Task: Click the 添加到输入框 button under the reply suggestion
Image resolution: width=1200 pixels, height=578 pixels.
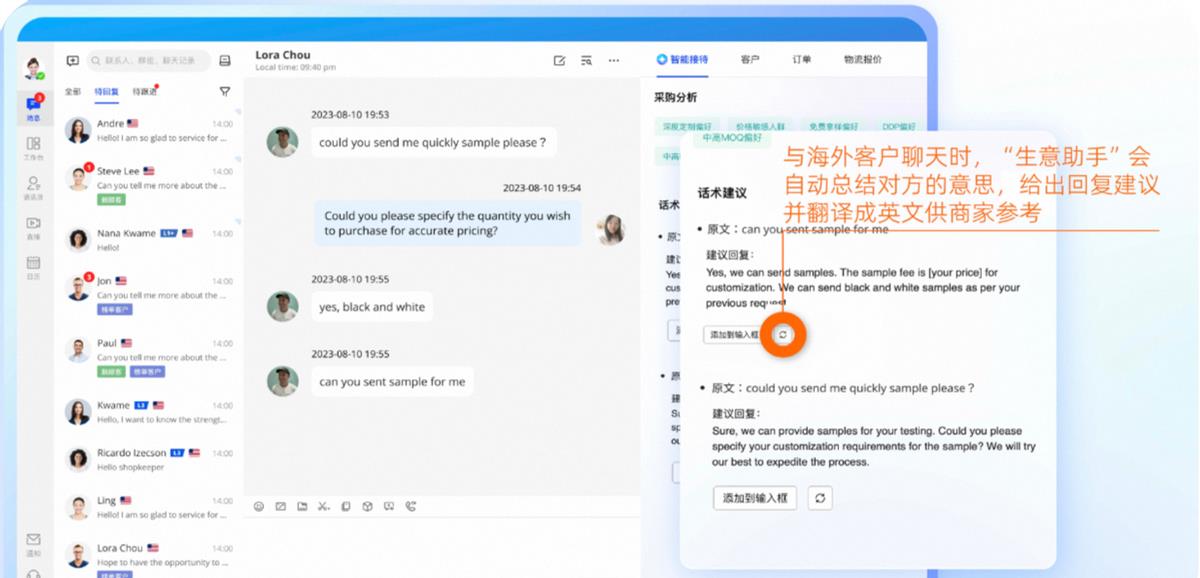Action: pyautogui.click(x=754, y=497)
